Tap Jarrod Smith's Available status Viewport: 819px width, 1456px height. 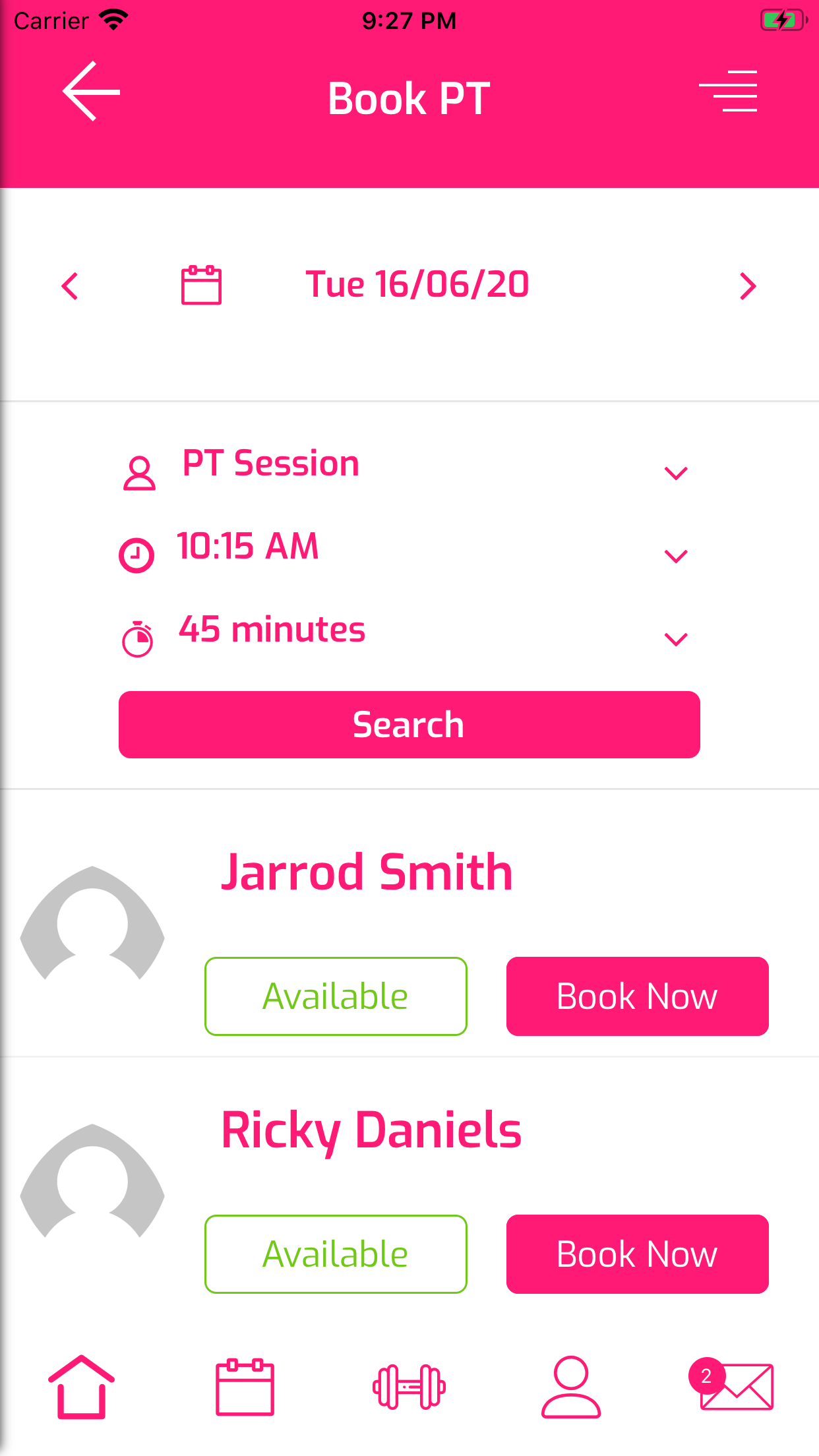point(336,996)
